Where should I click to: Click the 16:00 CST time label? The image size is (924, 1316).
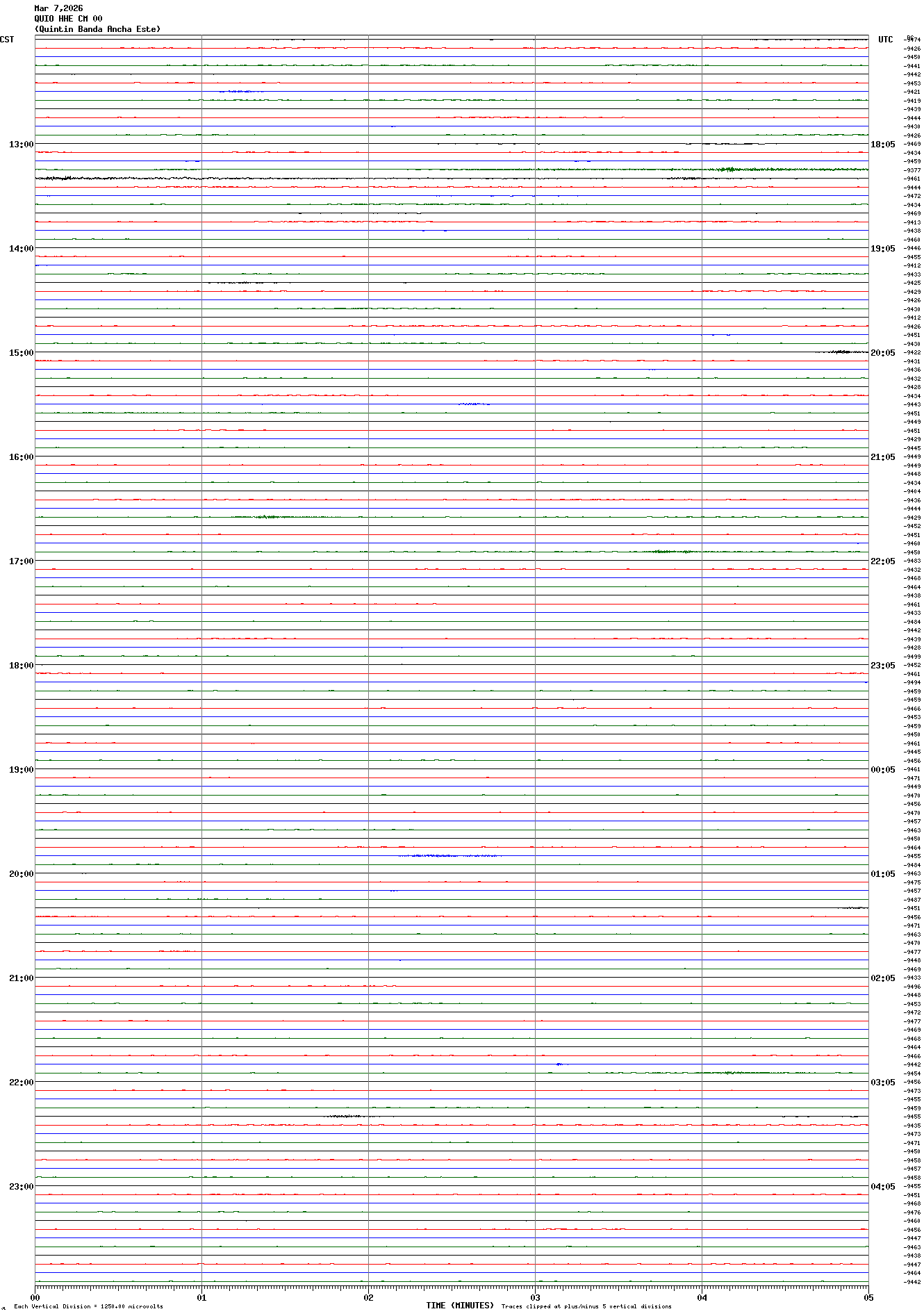21,457
